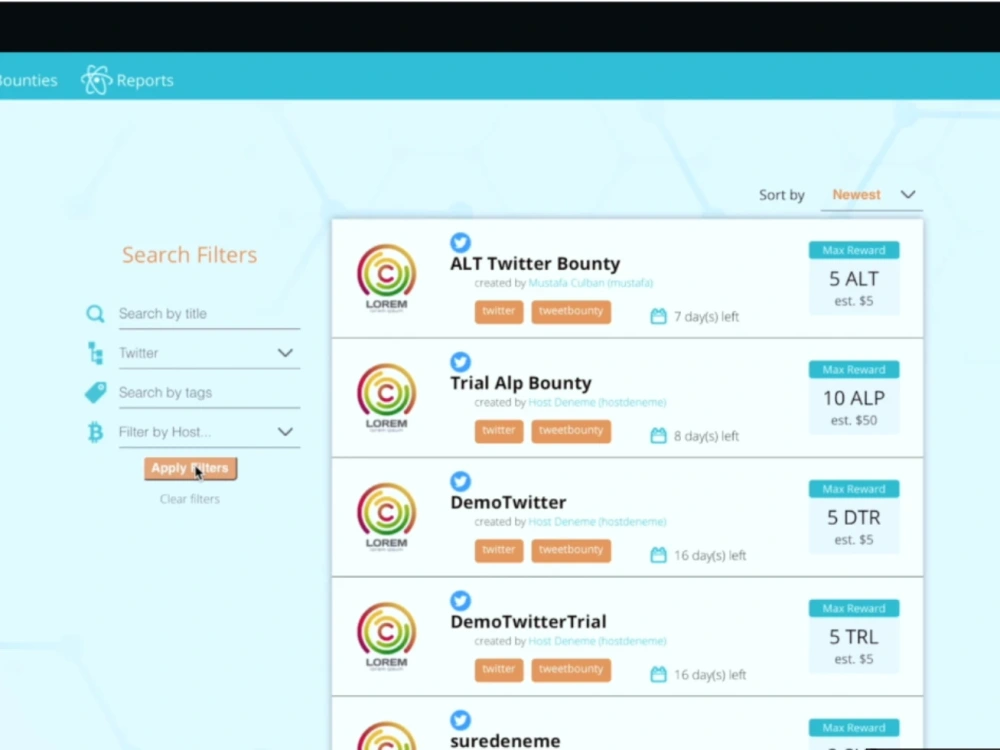Image resolution: width=1000 pixels, height=750 pixels.
Task: Open the DemoTwitter title text
Action: pos(508,502)
